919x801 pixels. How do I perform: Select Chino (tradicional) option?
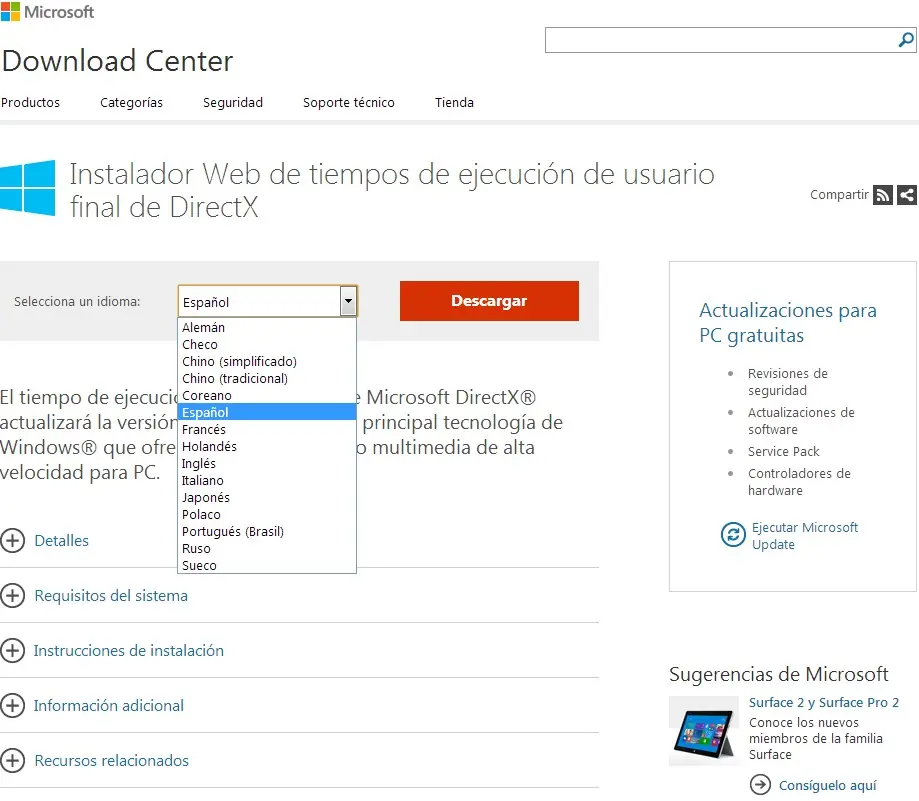(x=267, y=379)
